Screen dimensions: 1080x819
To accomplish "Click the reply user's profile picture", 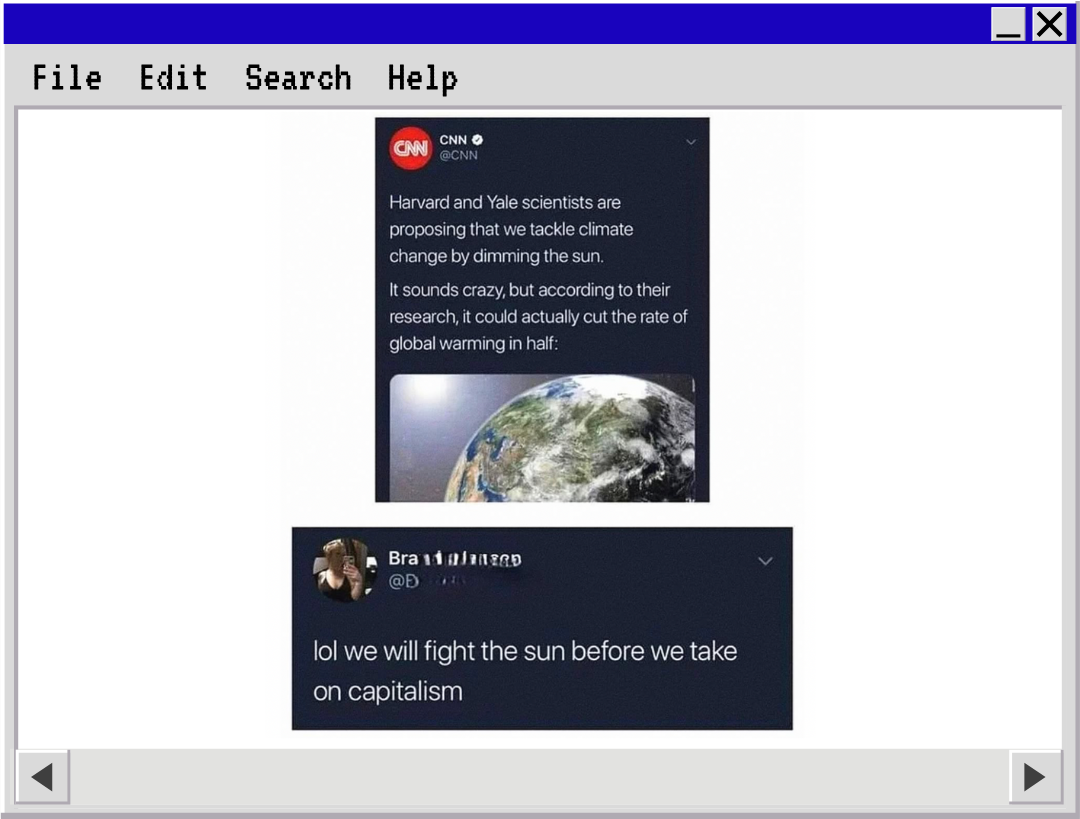I will coord(345,570).
